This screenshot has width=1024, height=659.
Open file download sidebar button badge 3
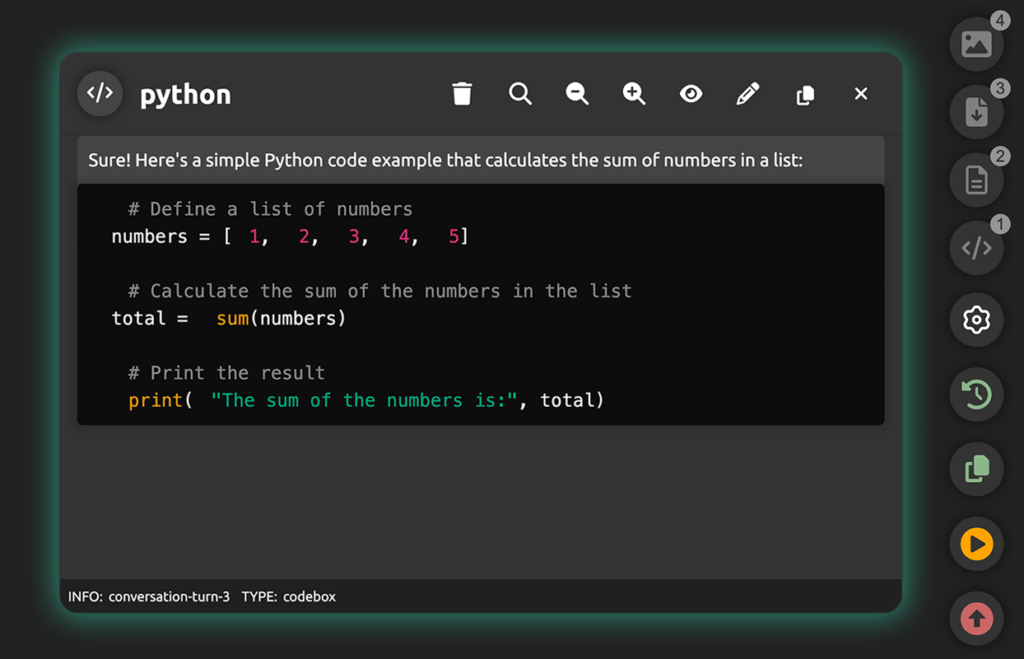click(976, 112)
